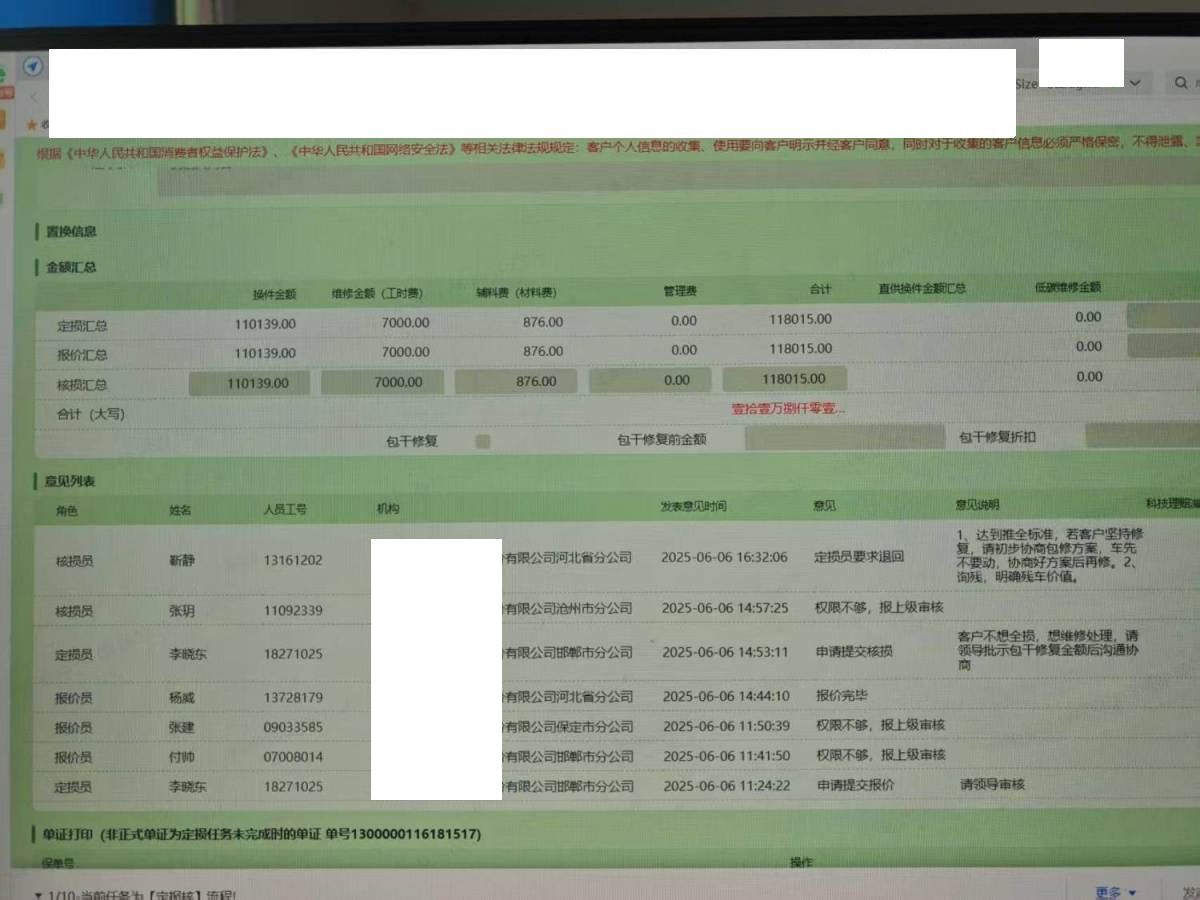
Task: Collapse the task flow triangle at bottom left
Action: click(38, 895)
